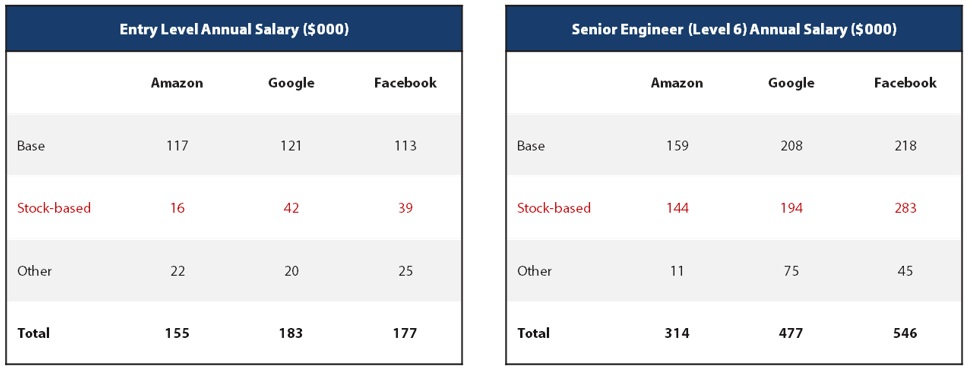The height and width of the screenshot is (374, 970).
Task: Click Amazon senior stock-based value 144
Action: [677, 208]
